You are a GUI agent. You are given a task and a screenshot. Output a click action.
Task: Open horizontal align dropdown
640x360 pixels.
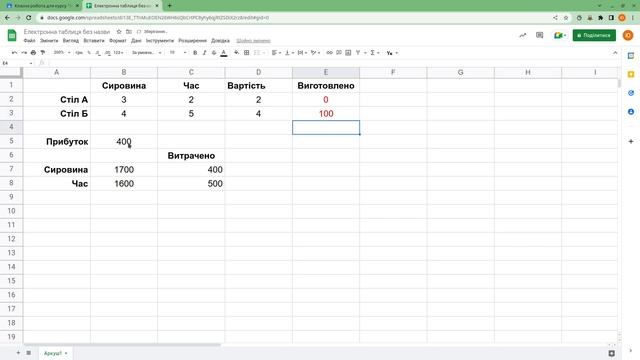click(x=276, y=53)
